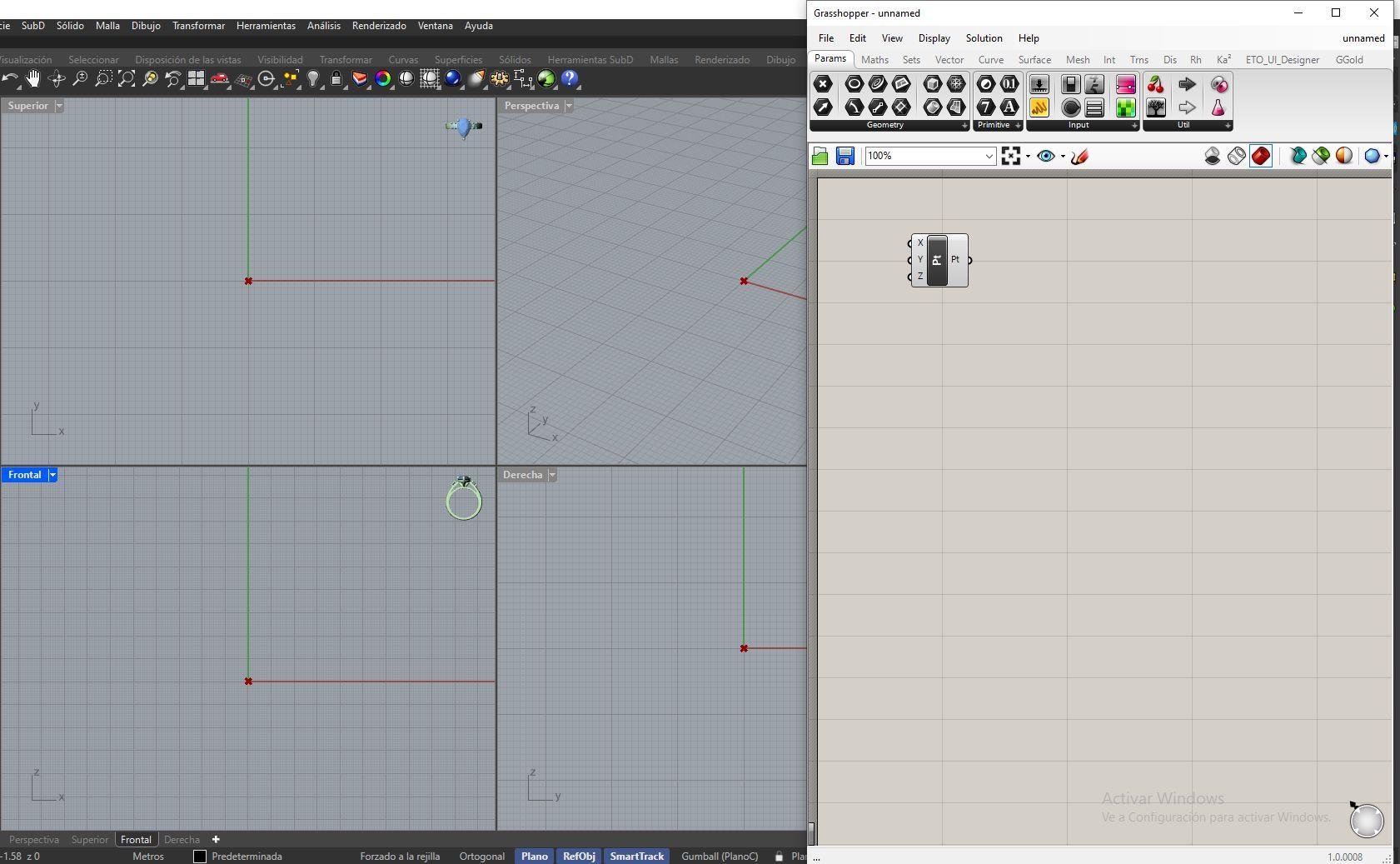The image size is (1400, 864).
Task: Toggle Gumball (PlanoC) in status bar
Action: [720, 856]
